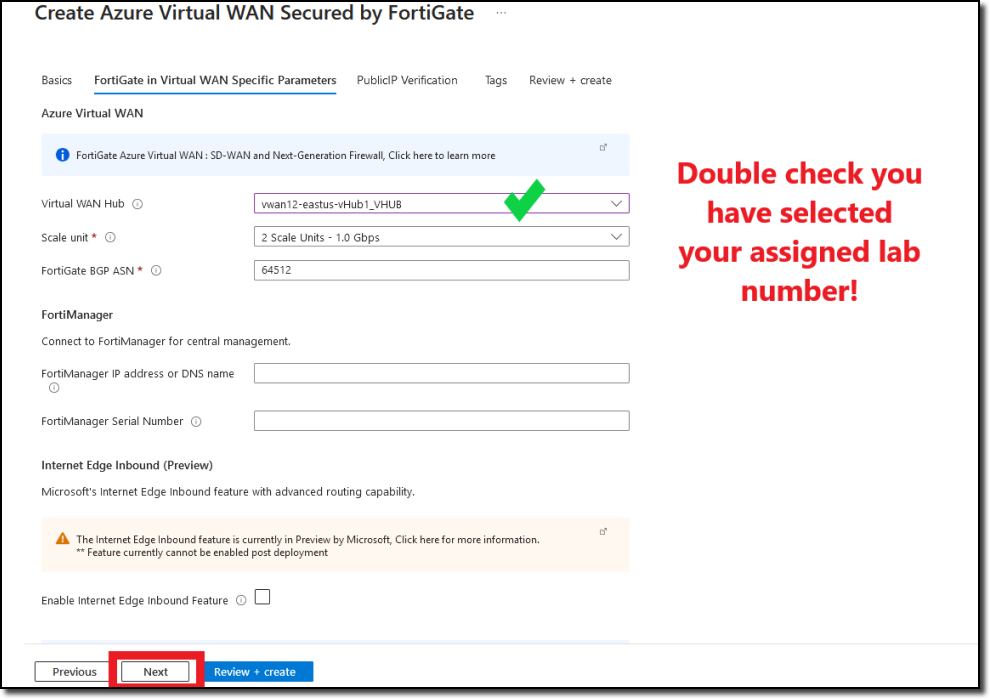Click the 'Azure Virtual WAN' section heading
The width and height of the screenshot is (990, 699).
point(92,113)
